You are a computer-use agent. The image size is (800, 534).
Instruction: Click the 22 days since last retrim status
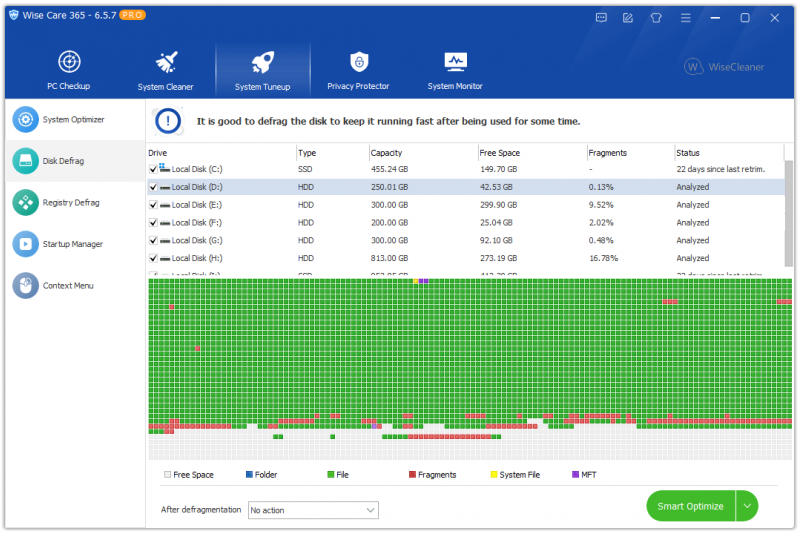(720, 169)
